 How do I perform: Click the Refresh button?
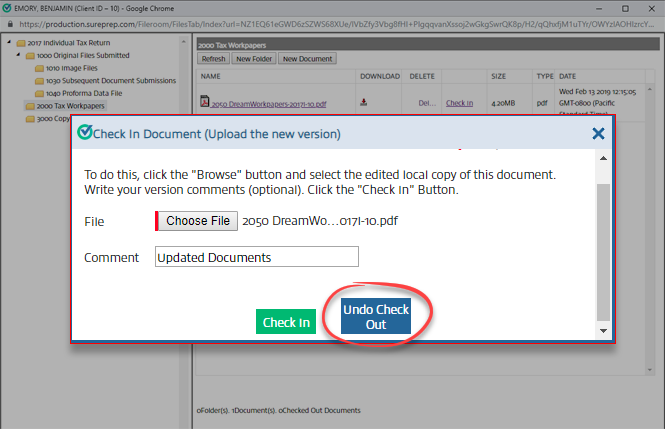(x=213, y=59)
